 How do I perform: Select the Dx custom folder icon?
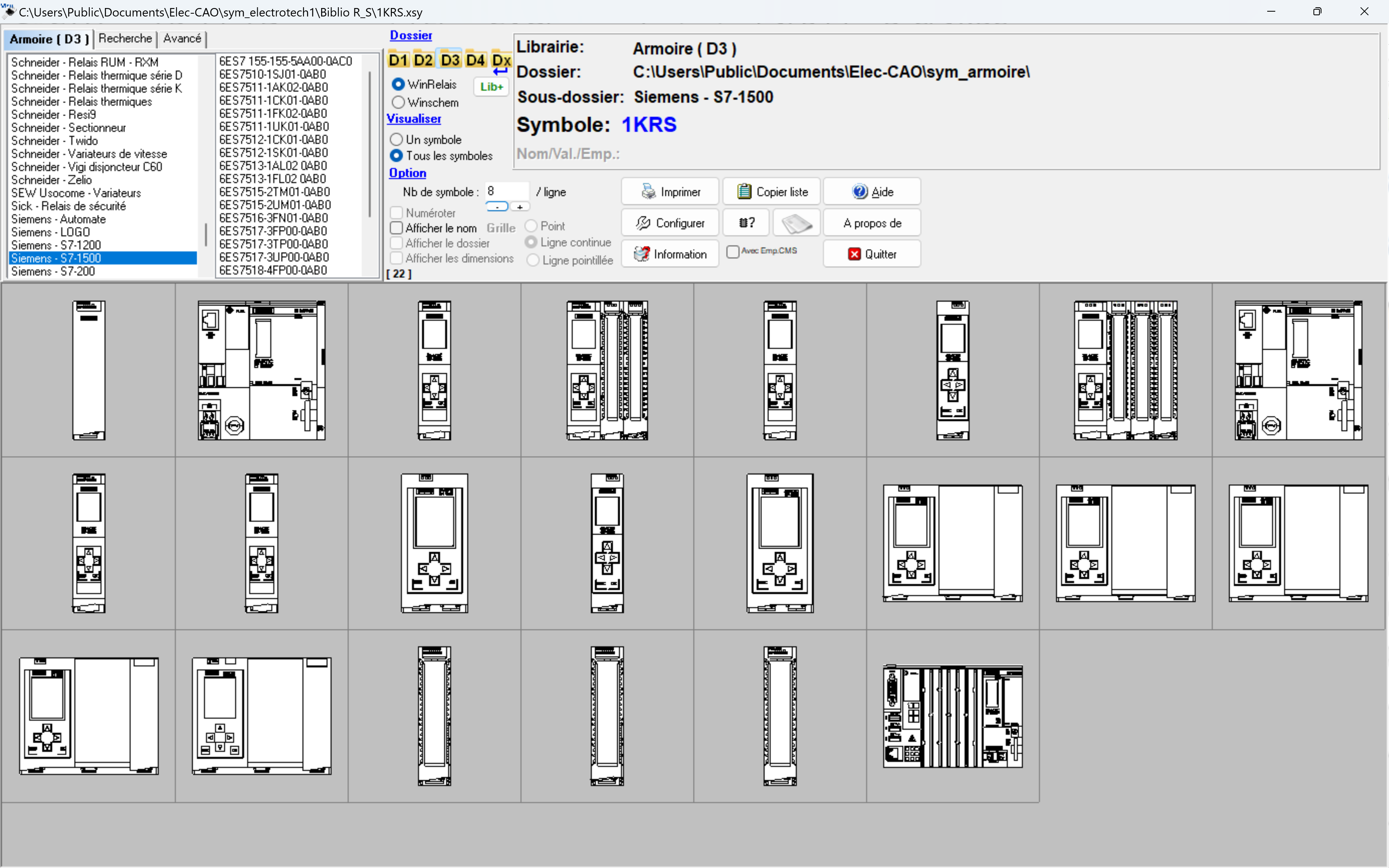[501, 60]
